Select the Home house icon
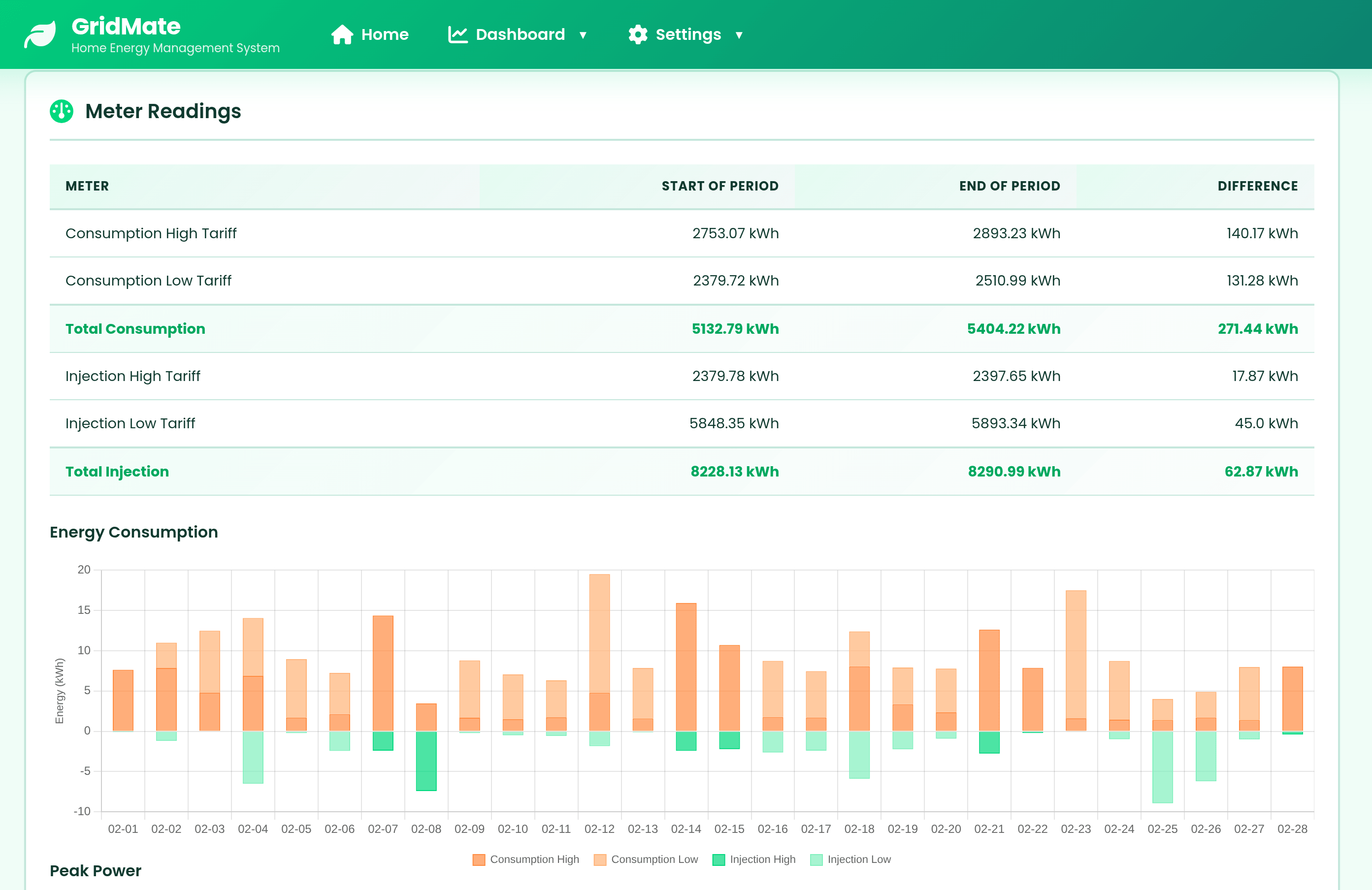The height and width of the screenshot is (890, 1372). 342,34
